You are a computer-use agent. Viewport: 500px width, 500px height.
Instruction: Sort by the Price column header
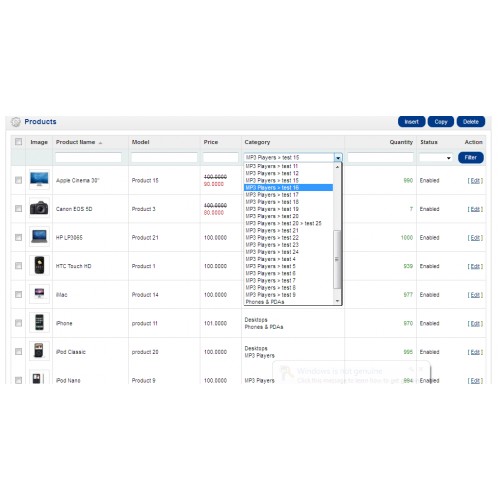(x=211, y=142)
